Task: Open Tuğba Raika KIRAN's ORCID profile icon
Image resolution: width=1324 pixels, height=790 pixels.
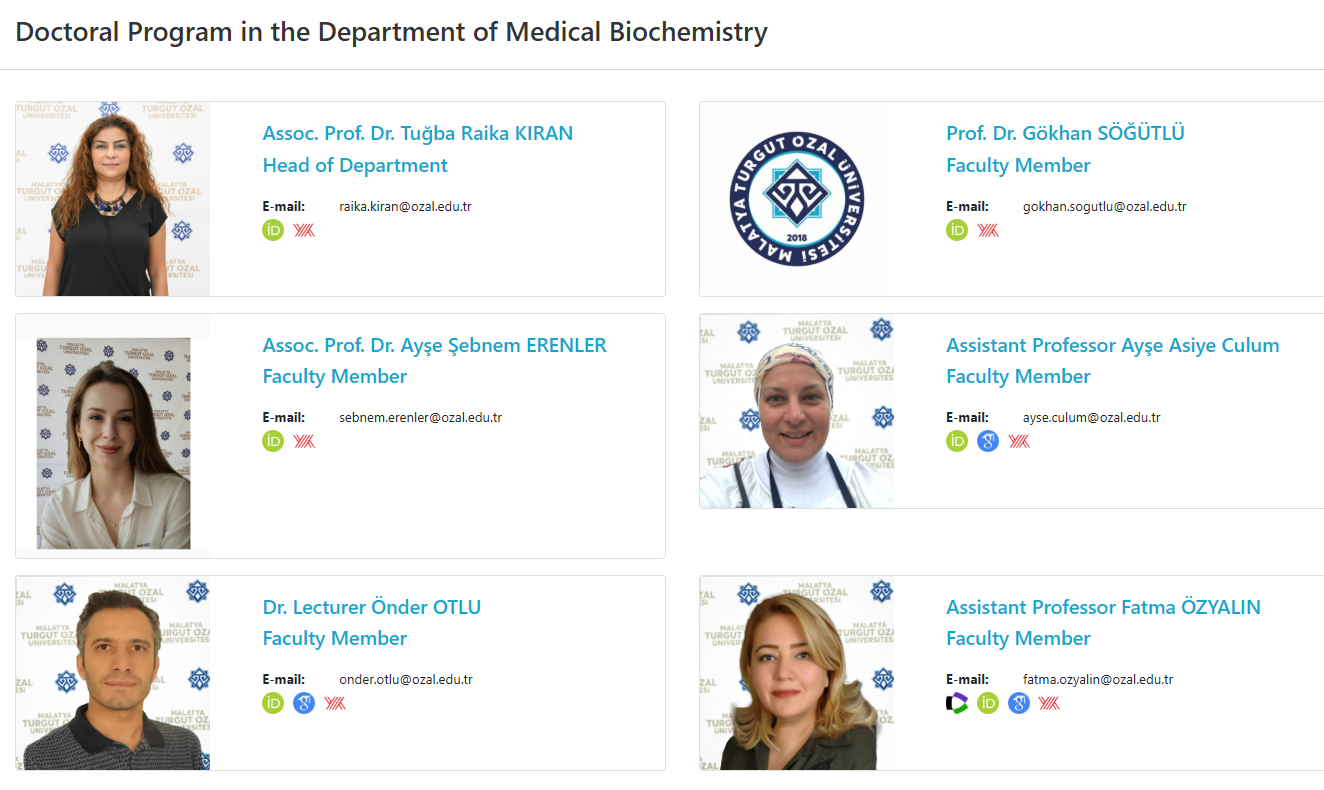Action: [273, 230]
